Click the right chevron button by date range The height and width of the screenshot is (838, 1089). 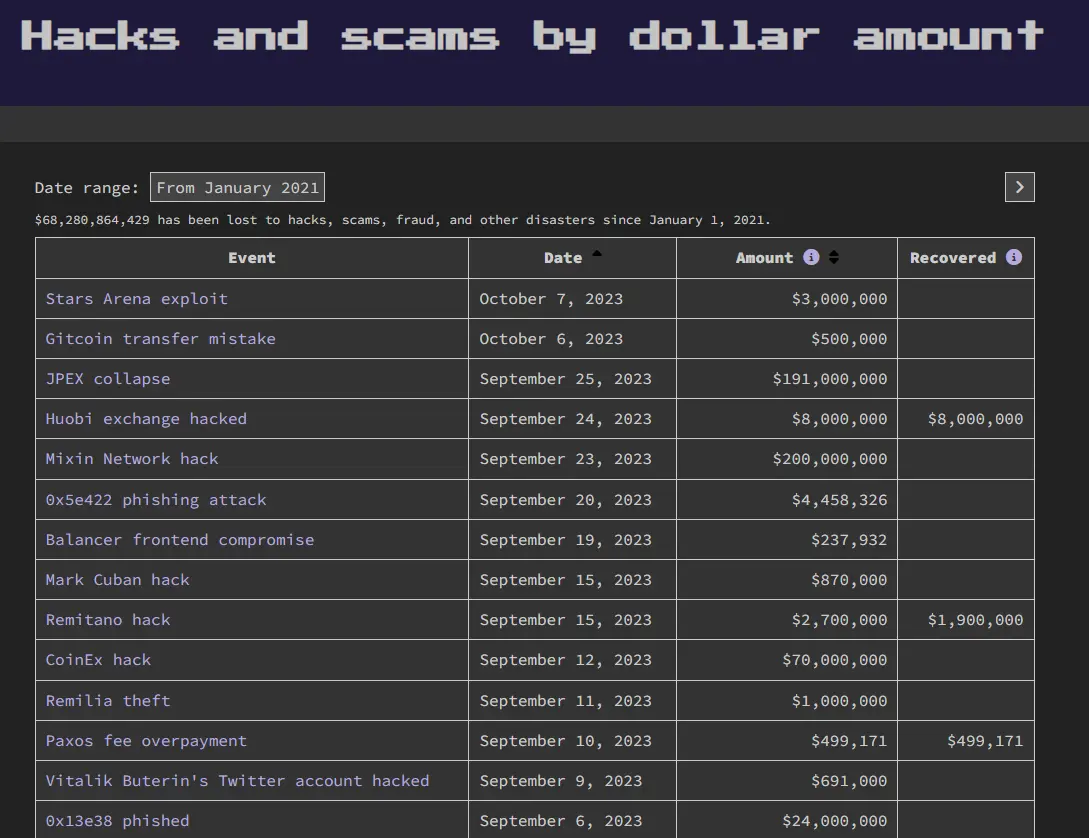pos(1019,187)
